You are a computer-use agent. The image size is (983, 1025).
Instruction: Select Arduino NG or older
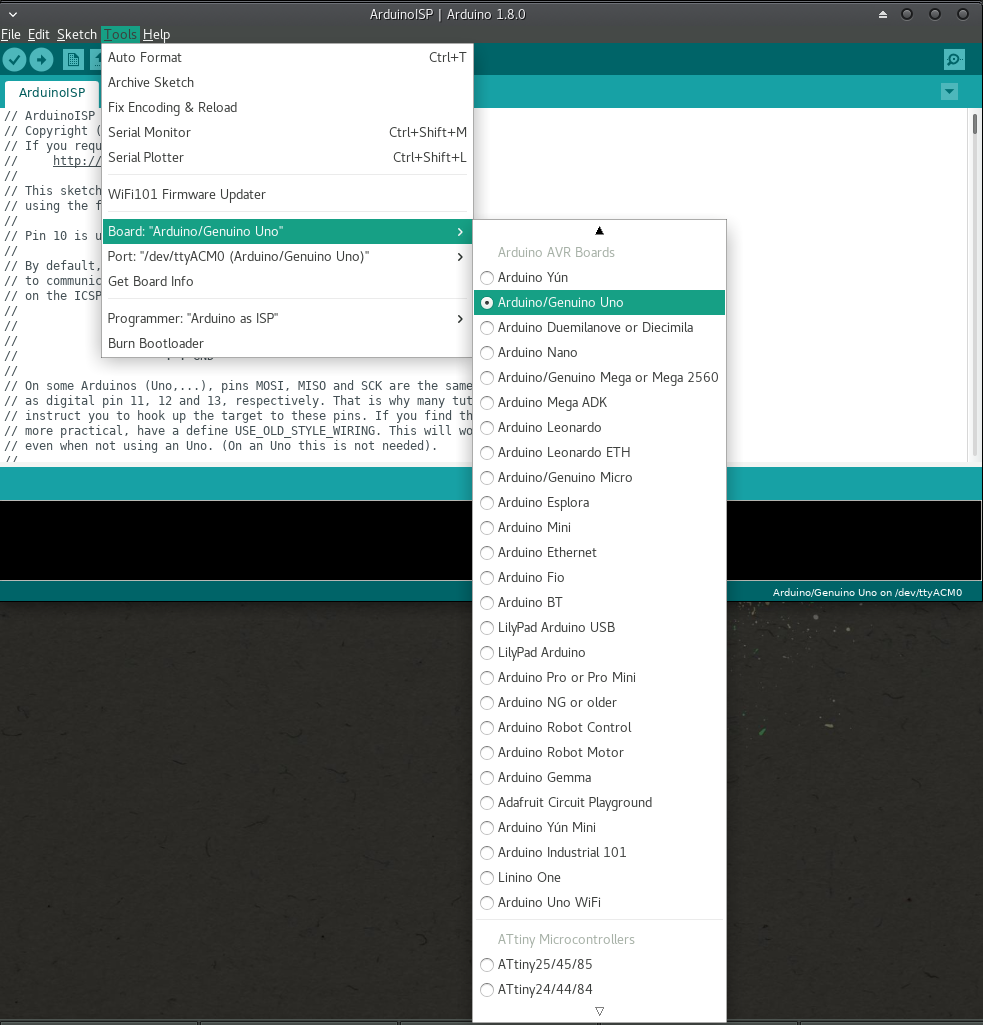(599, 702)
